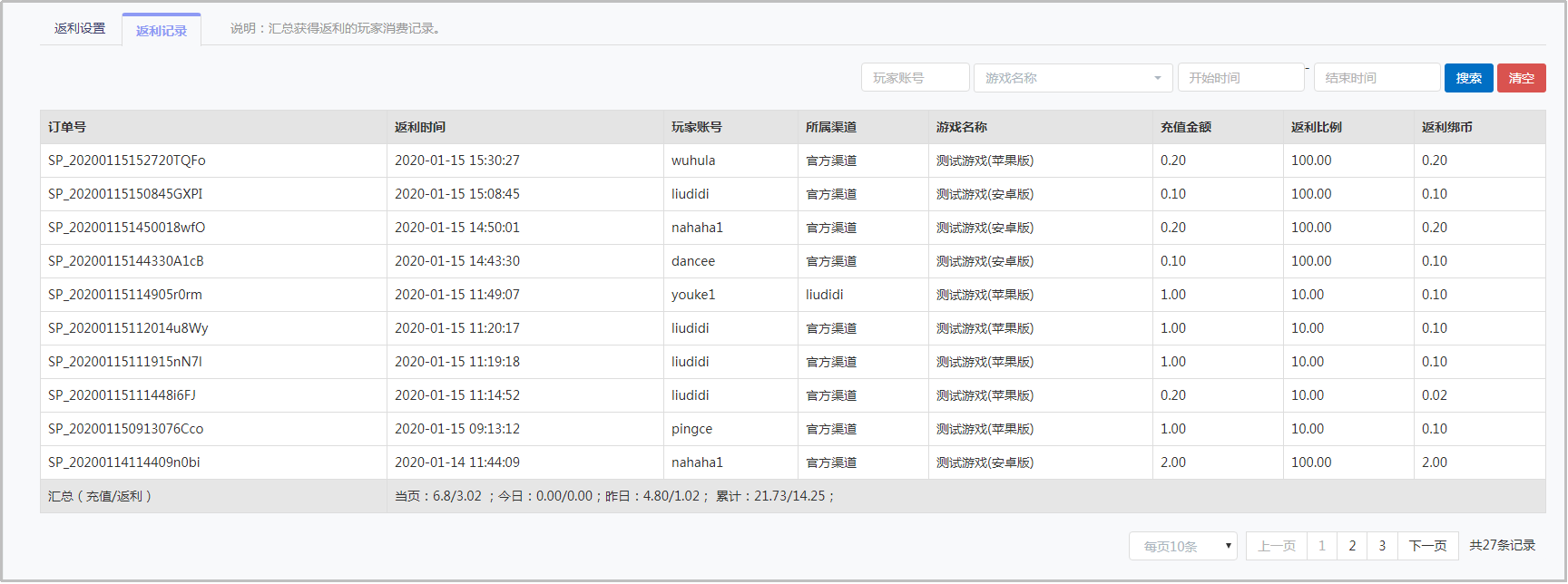1568x584 pixels.
Task: Select order SP_202001150913076Cco
Action: click(126, 429)
